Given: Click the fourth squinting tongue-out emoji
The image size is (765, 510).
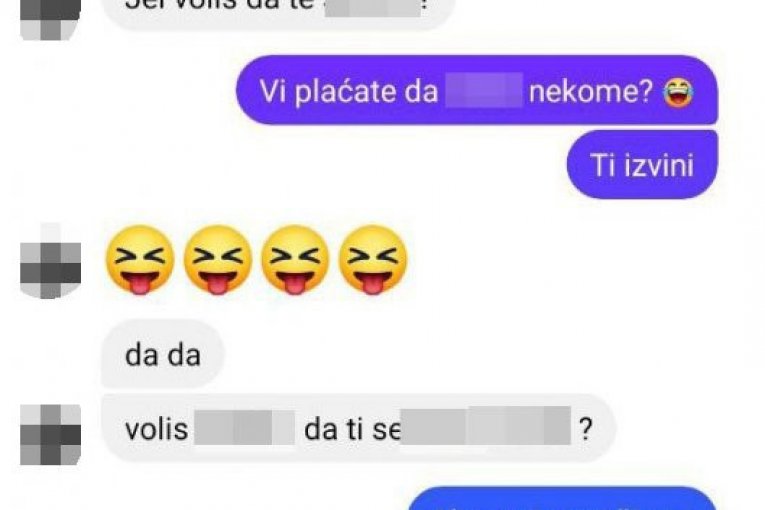Looking at the screenshot, I should click(373, 260).
